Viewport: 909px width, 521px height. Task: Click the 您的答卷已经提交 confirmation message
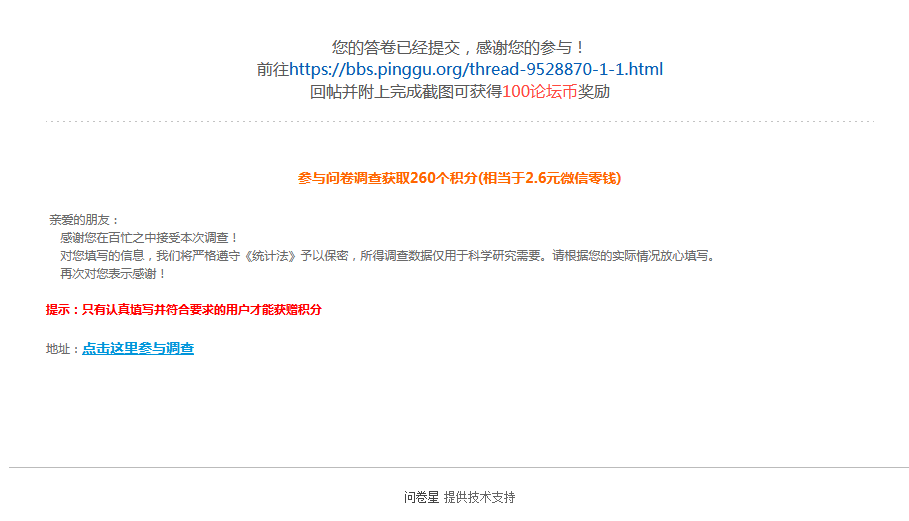pyautogui.click(x=459, y=48)
